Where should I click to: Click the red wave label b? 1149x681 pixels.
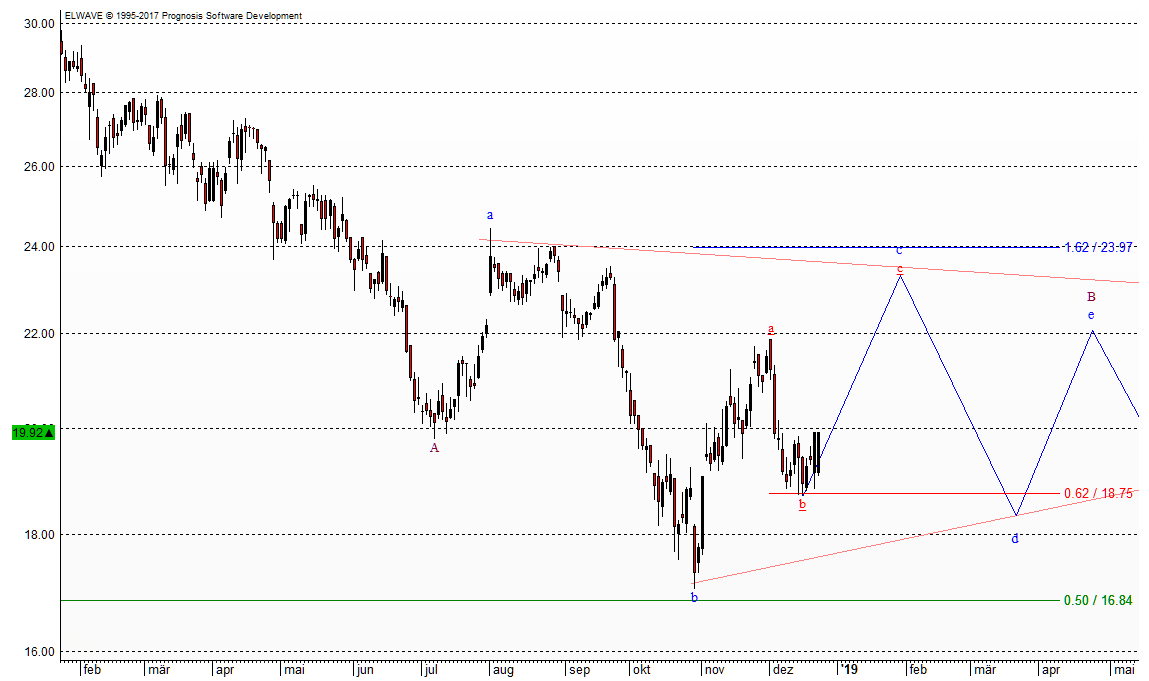(802, 504)
